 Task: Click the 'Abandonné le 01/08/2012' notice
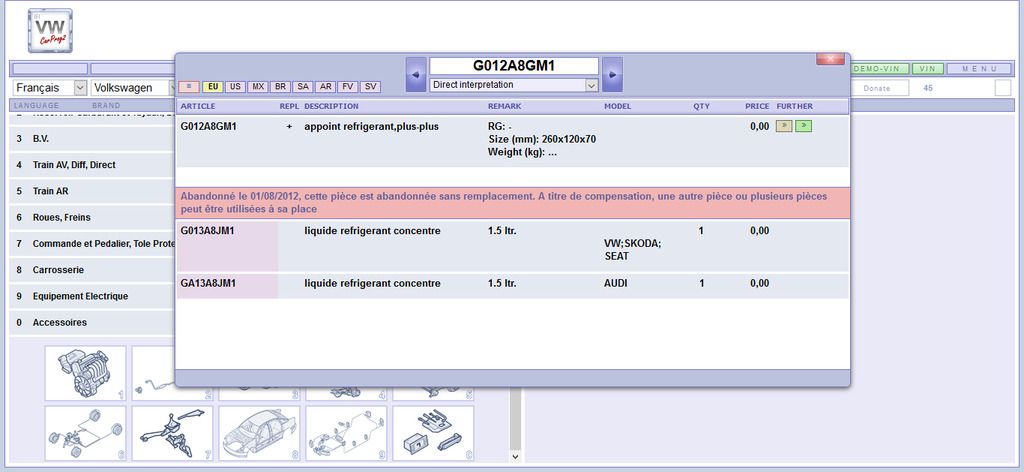tap(513, 202)
